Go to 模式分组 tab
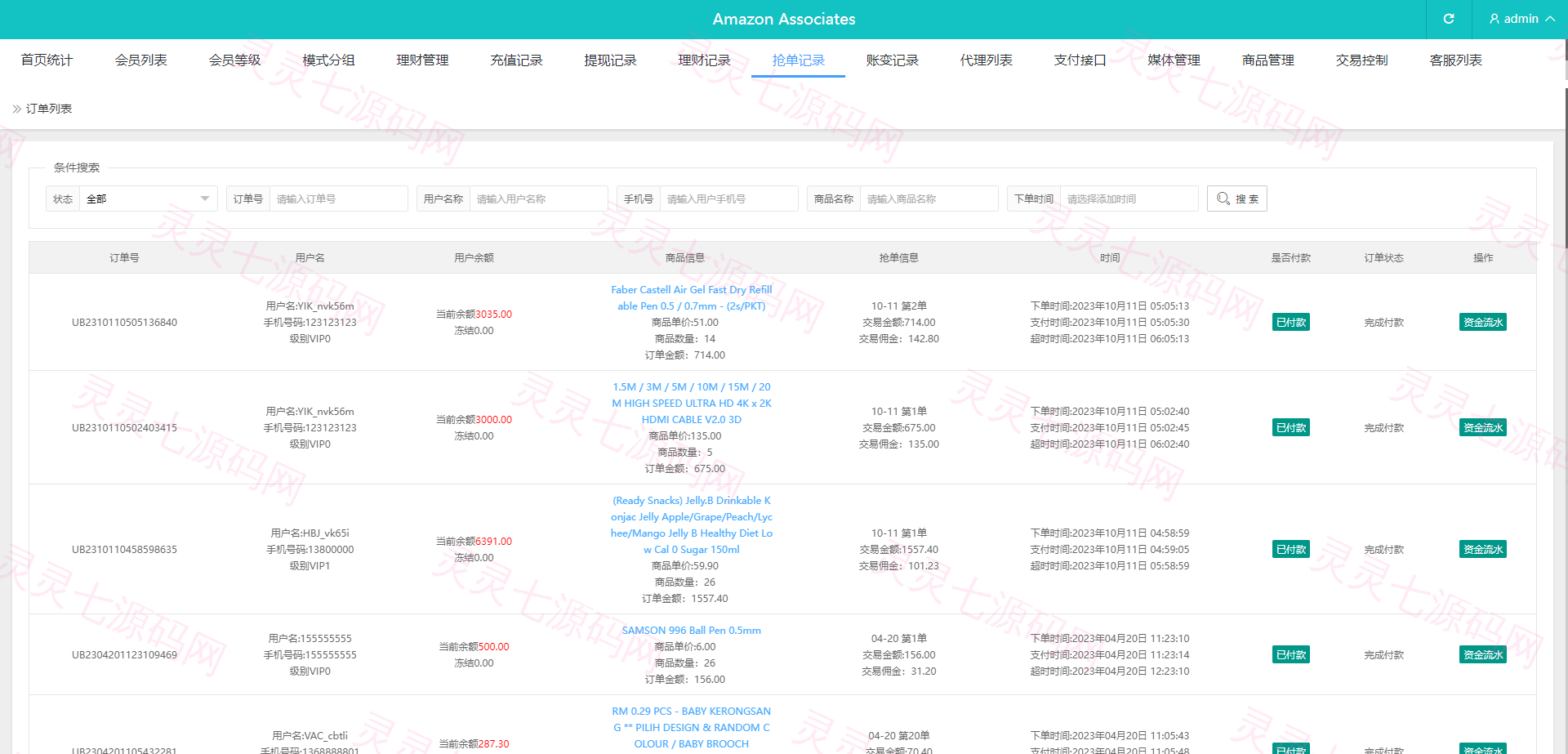1568x754 pixels. click(328, 60)
